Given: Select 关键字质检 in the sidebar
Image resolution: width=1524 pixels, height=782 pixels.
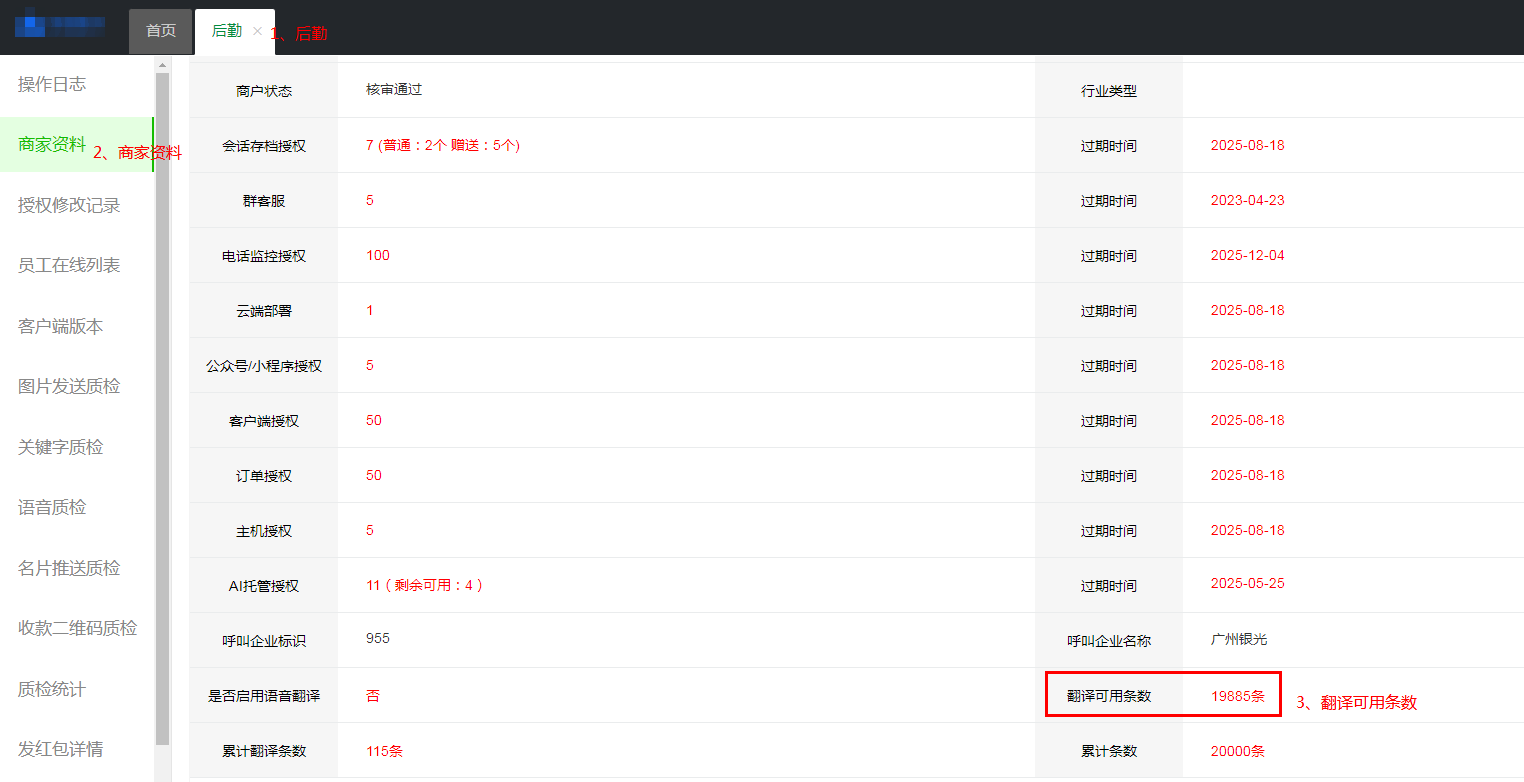Looking at the screenshot, I should 60,447.
